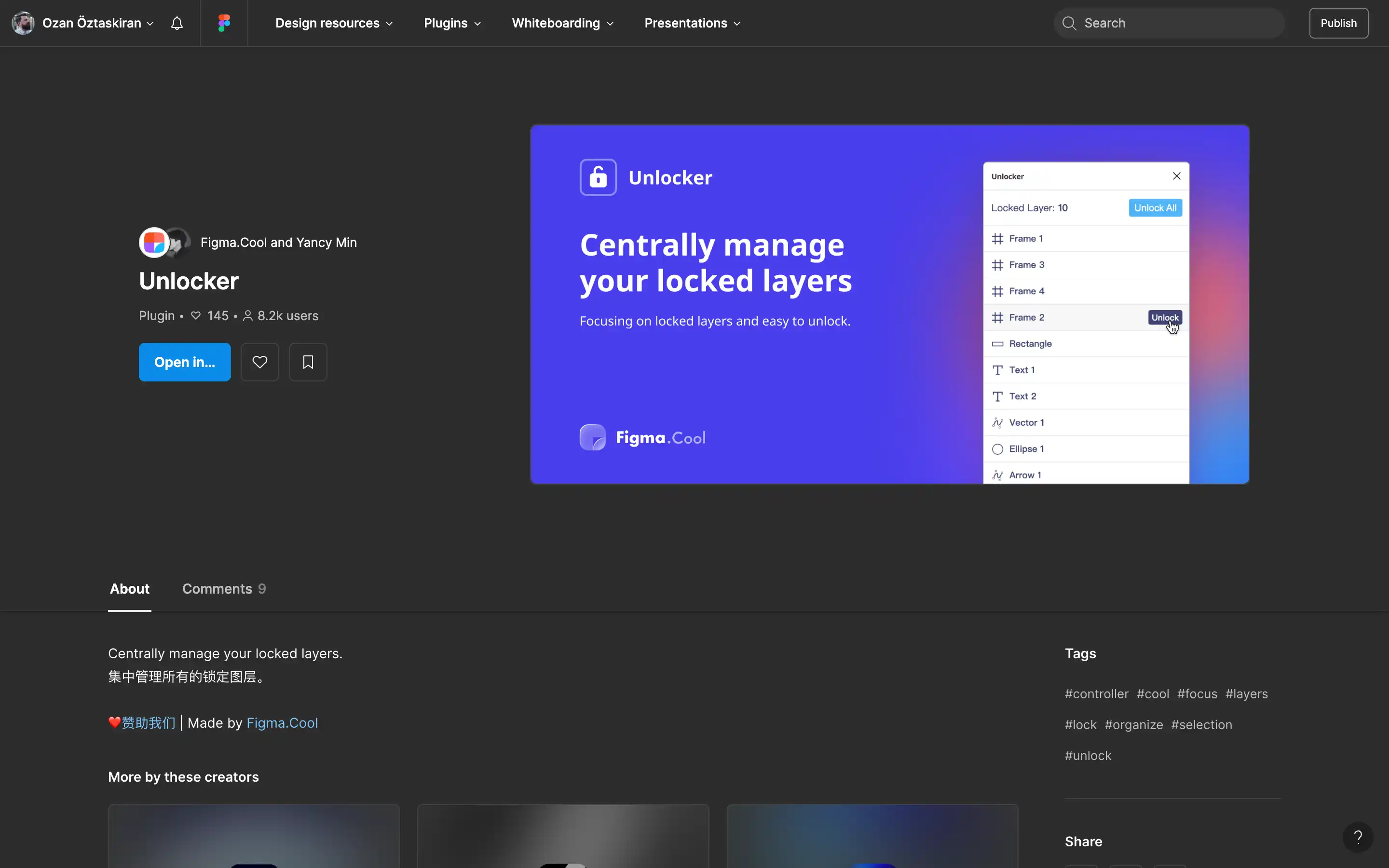Image resolution: width=1389 pixels, height=868 pixels.
Task: Click the #unlock tag
Action: [1088, 756]
